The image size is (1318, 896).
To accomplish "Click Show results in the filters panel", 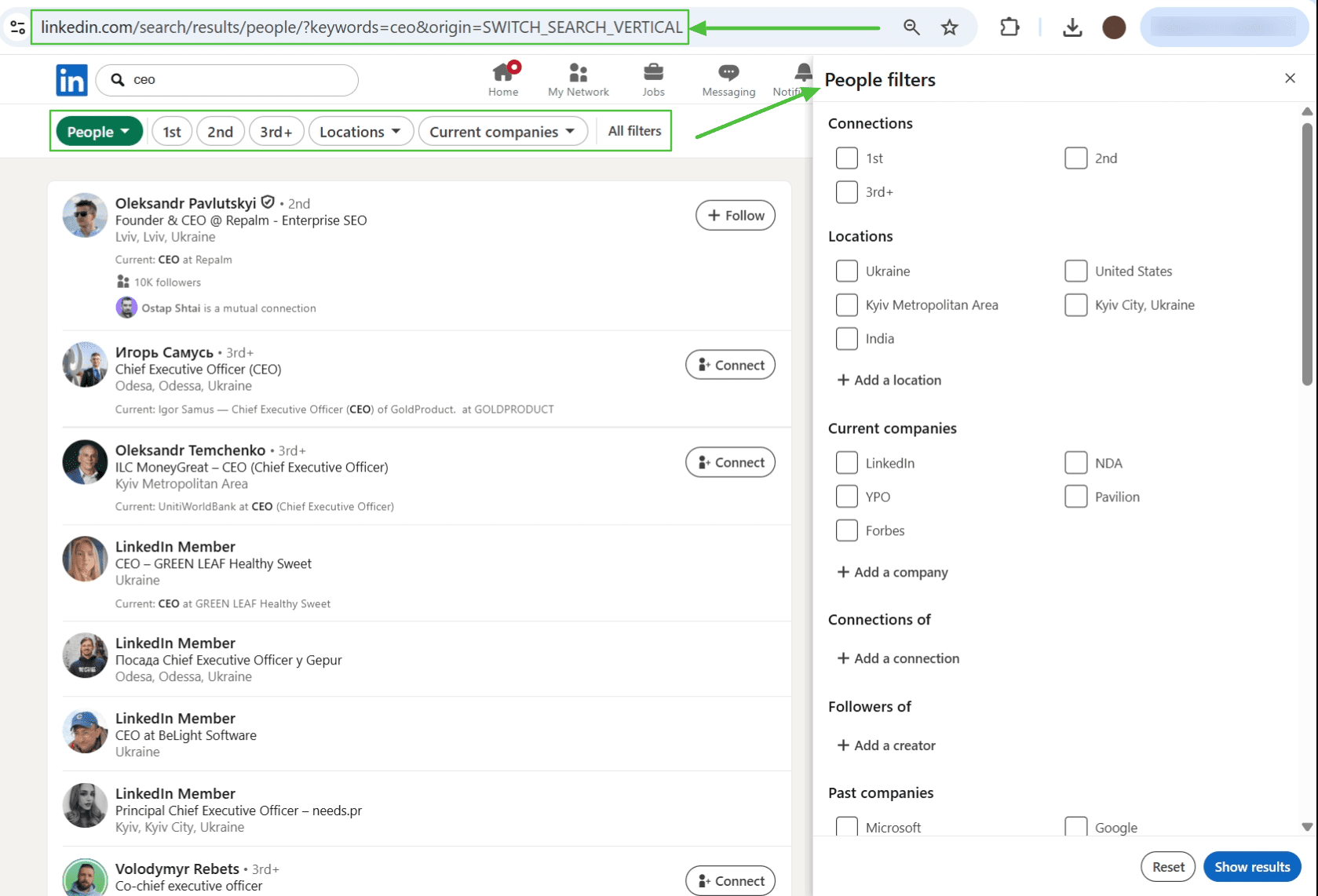I will click(1251, 866).
